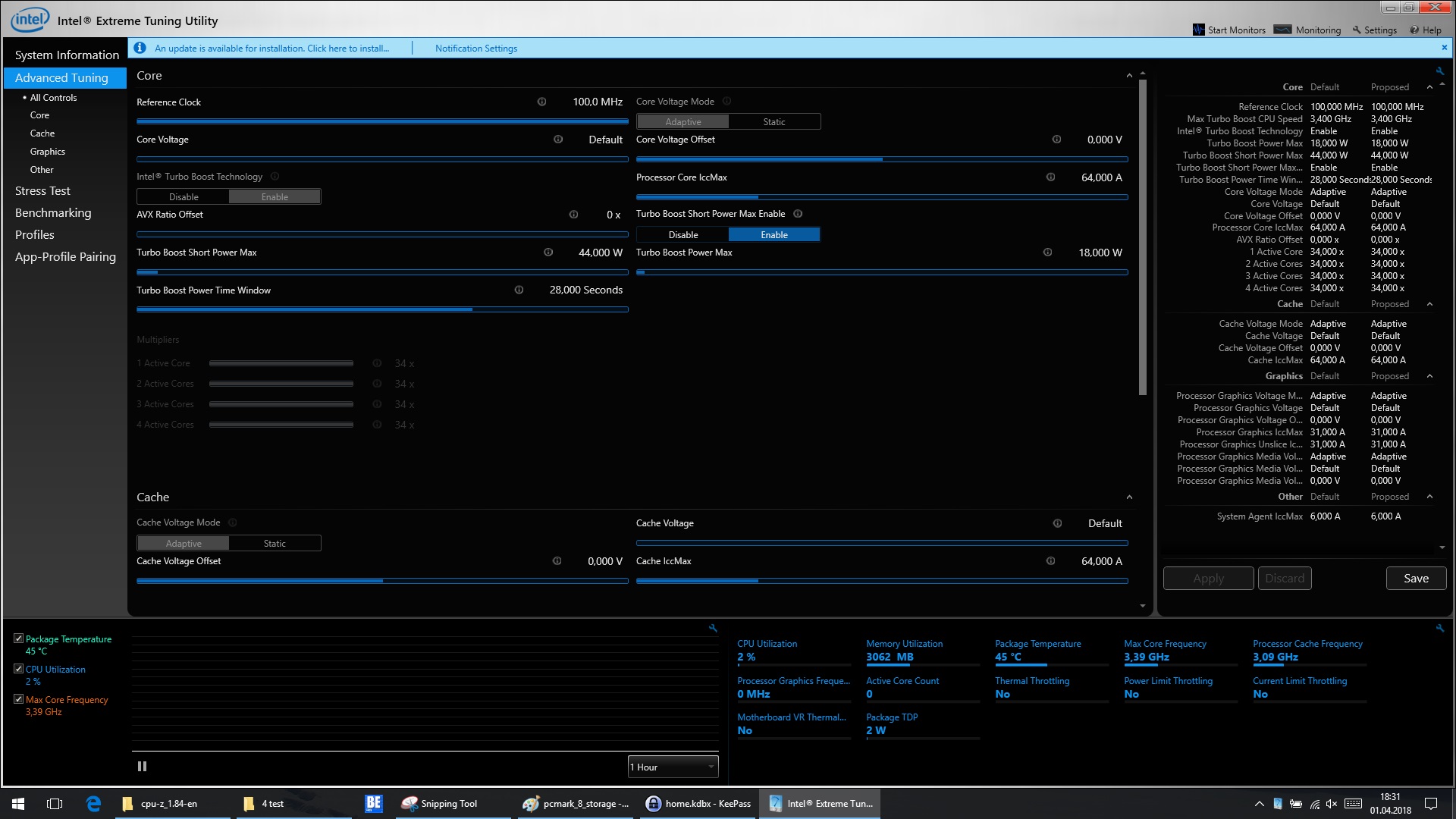Screen dimensions: 1456x819
Task: Disable Intel Turbo Boost Technology
Action: coord(184,196)
